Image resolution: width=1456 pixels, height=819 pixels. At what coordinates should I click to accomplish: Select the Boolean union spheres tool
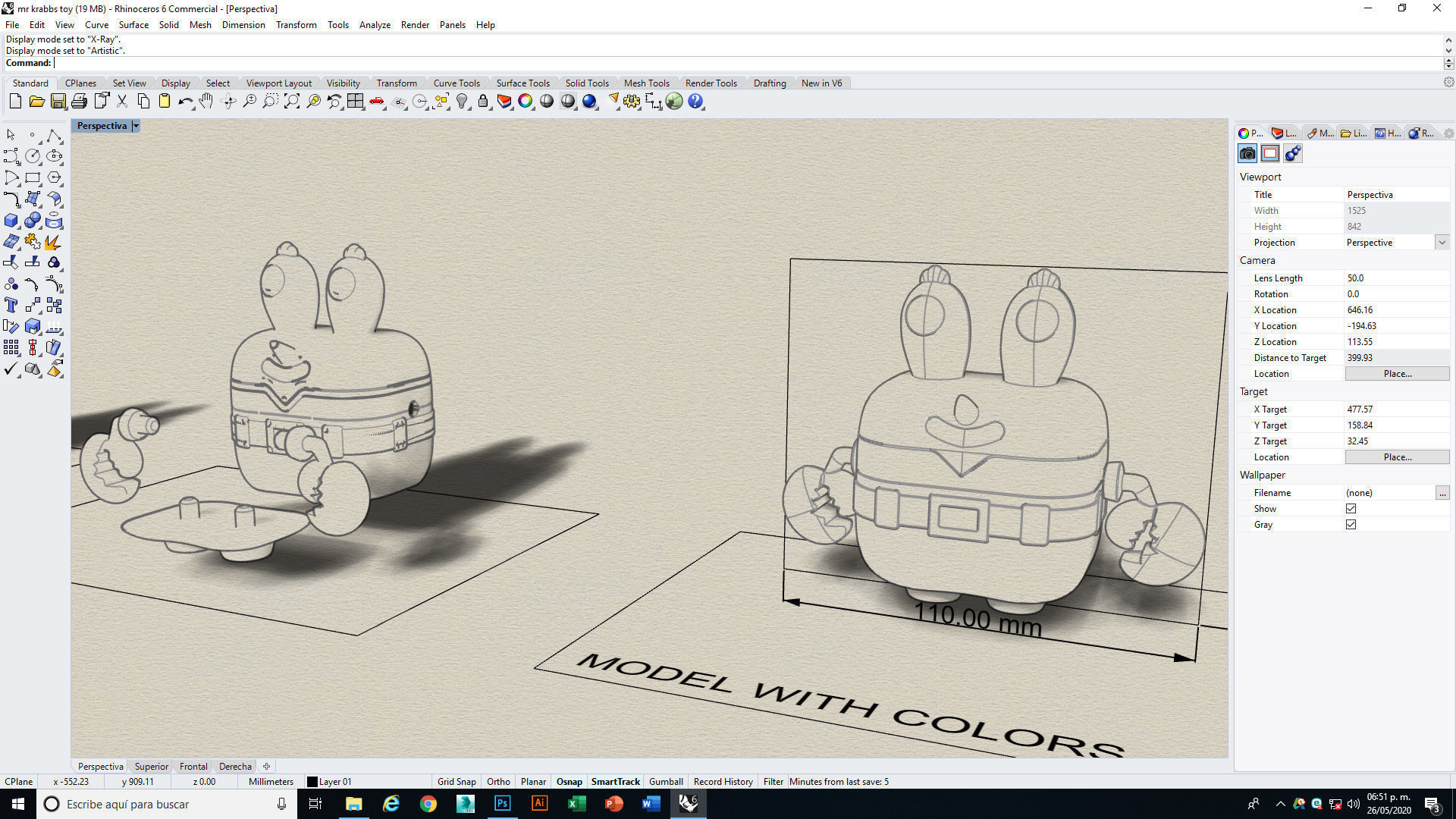coord(33,220)
